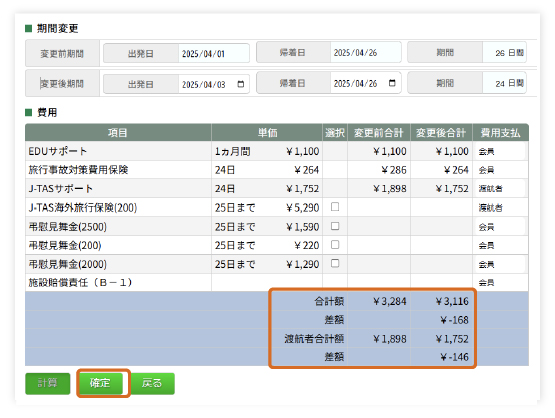This screenshot has width=555, height=418.
Task: Click the 1ヵ月間 unit text
Action: 232,151
